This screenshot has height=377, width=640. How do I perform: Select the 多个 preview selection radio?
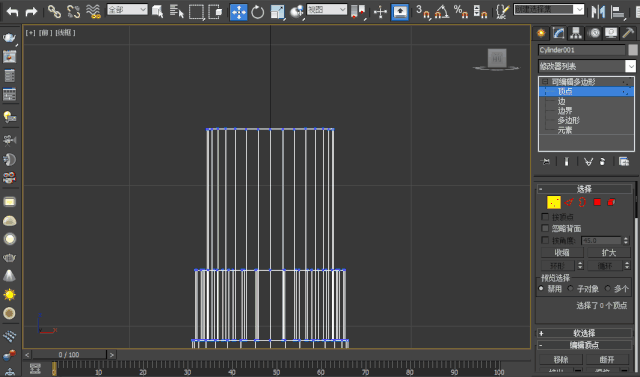pyautogui.click(x=608, y=288)
